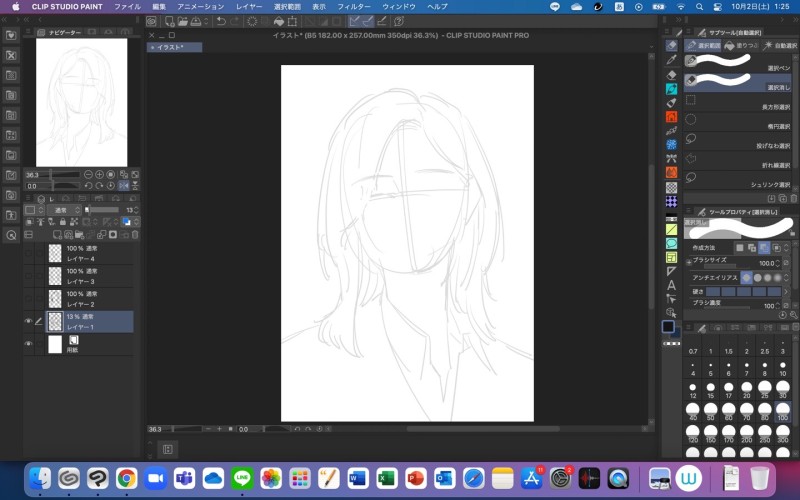Toggle visibility of the 用紙 paper layer
This screenshot has width=800, height=500.
point(28,344)
